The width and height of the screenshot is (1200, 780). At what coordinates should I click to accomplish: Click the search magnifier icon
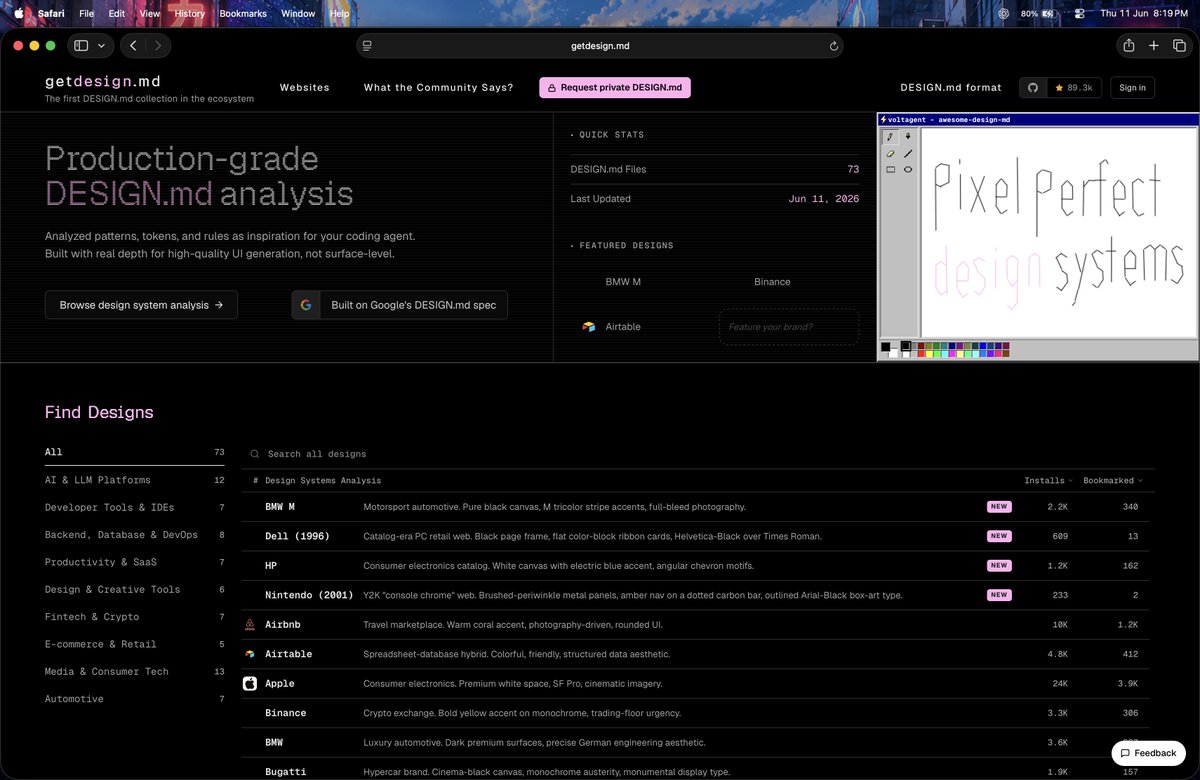click(255, 454)
